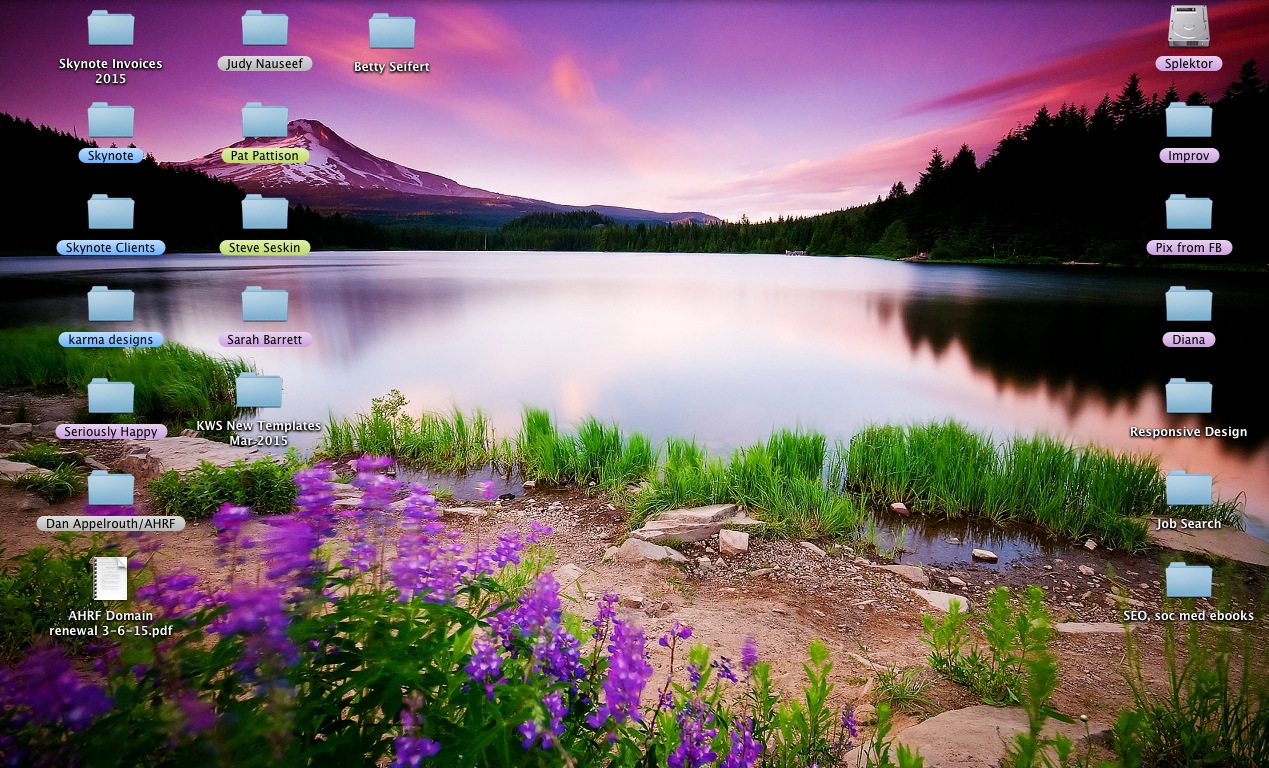Image resolution: width=1269 pixels, height=768 pixels.
Task: Click the Judy Nauseef folder icon
Action: click(x=264, y=29)
